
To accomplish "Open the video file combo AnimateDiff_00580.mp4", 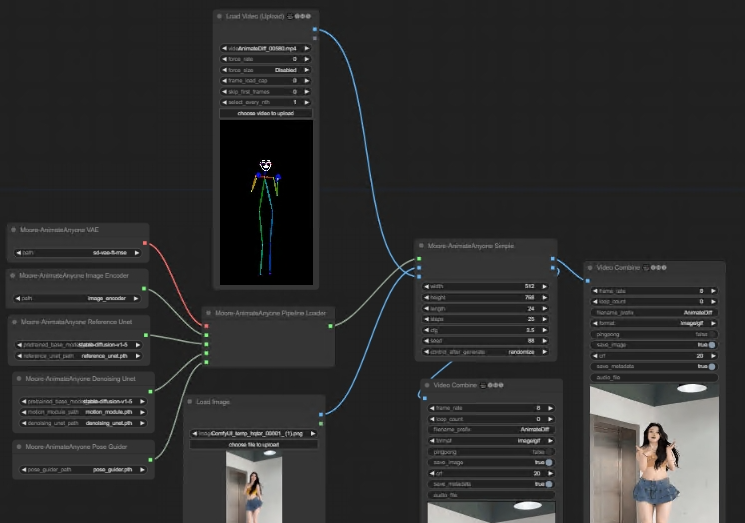I will pos(266,48).
